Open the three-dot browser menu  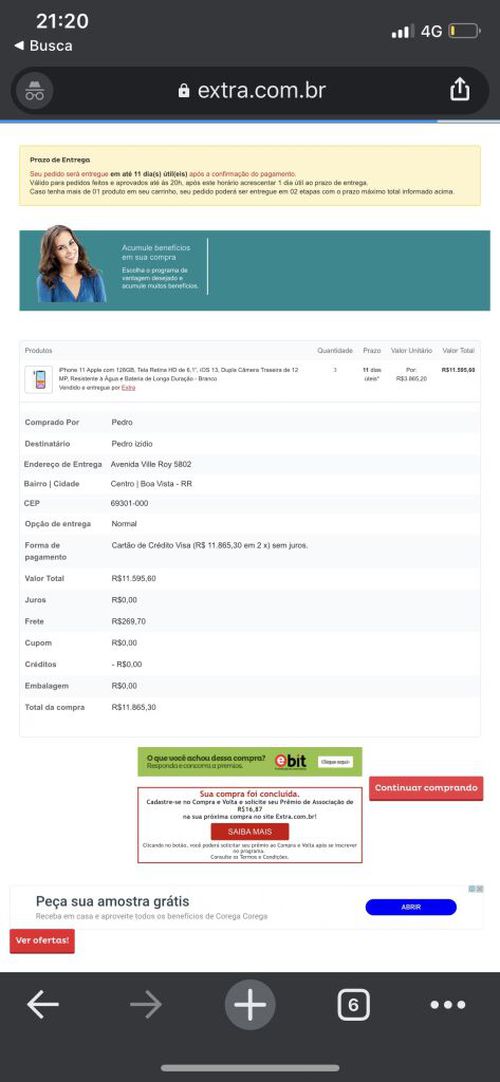448,1005
